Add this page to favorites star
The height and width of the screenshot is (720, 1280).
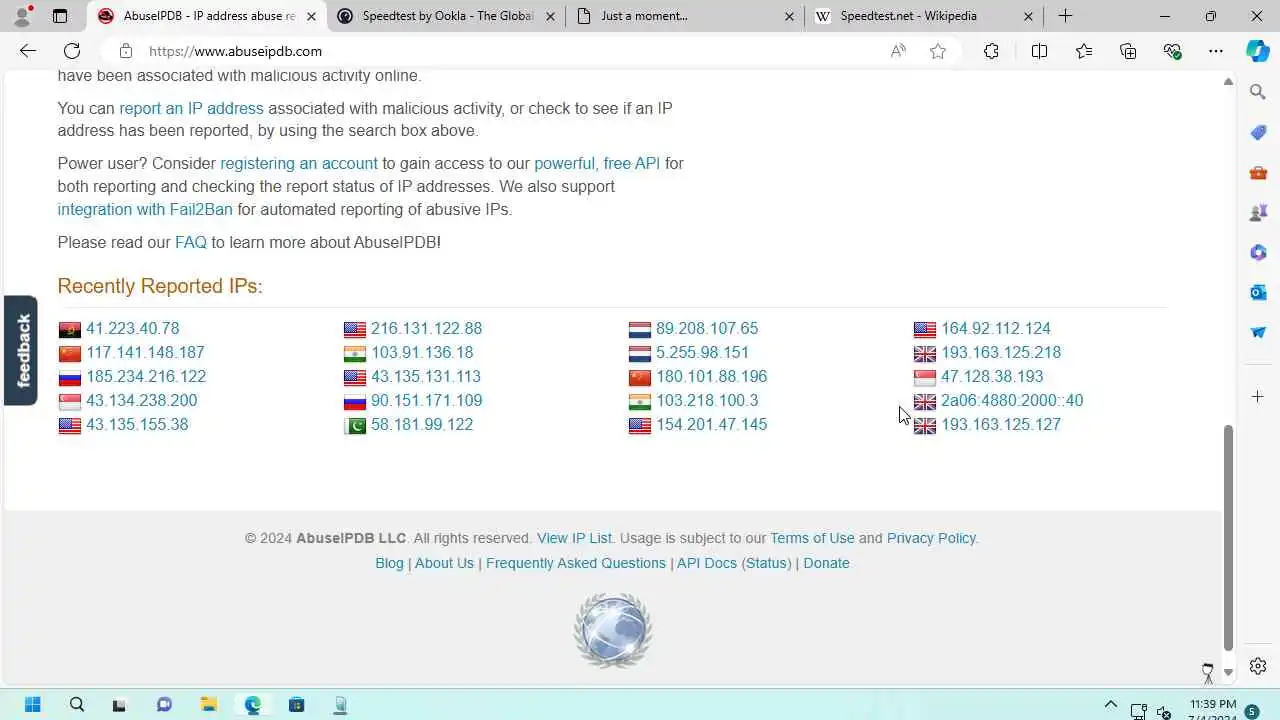click(x=938, y=51)
